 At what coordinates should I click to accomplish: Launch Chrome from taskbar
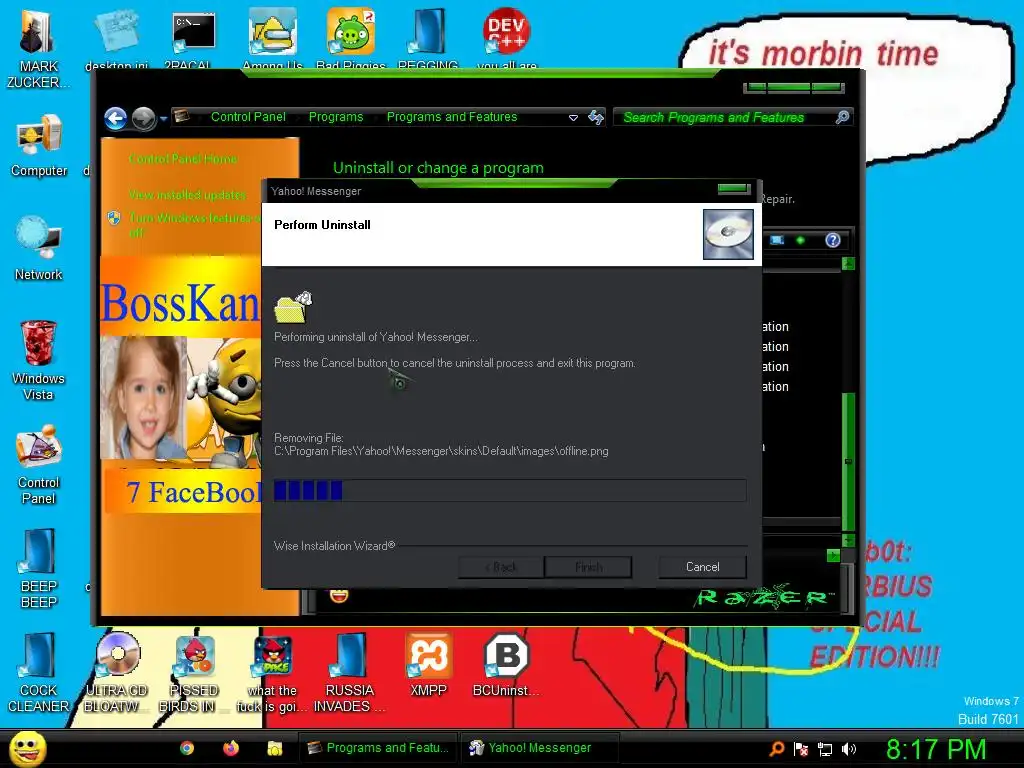(187, 748)
